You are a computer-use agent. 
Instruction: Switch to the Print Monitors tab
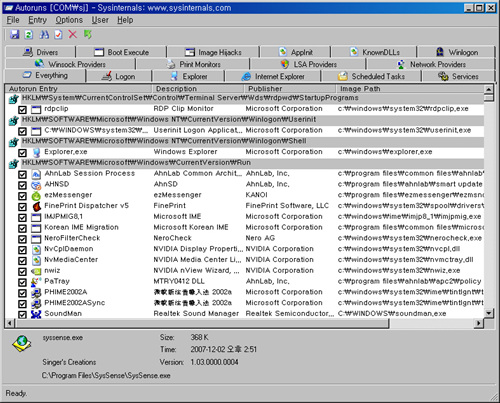(193, 64)
